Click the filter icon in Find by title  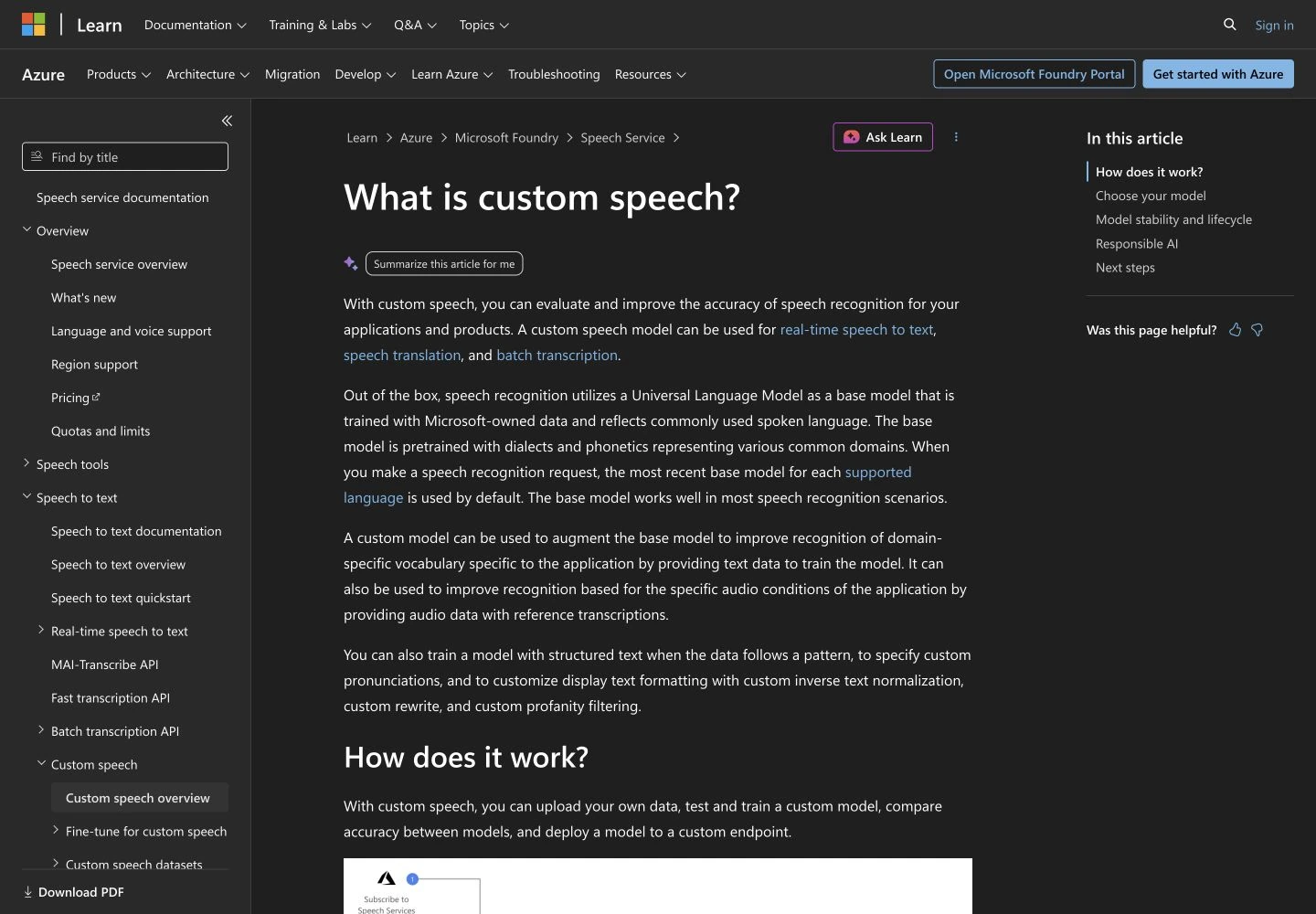click(37, 156)
